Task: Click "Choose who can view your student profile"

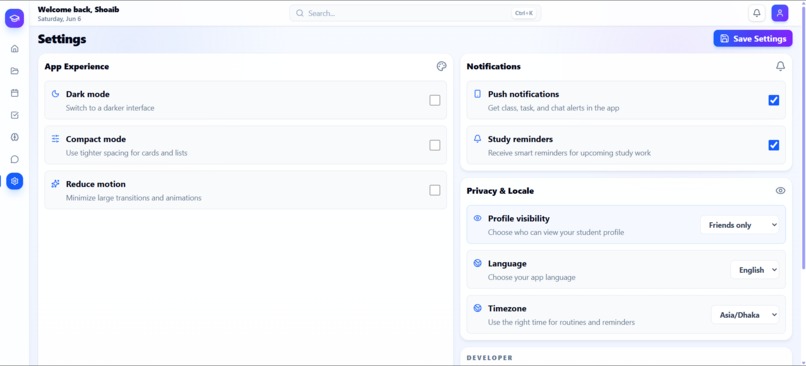Action: coord(556,232)
